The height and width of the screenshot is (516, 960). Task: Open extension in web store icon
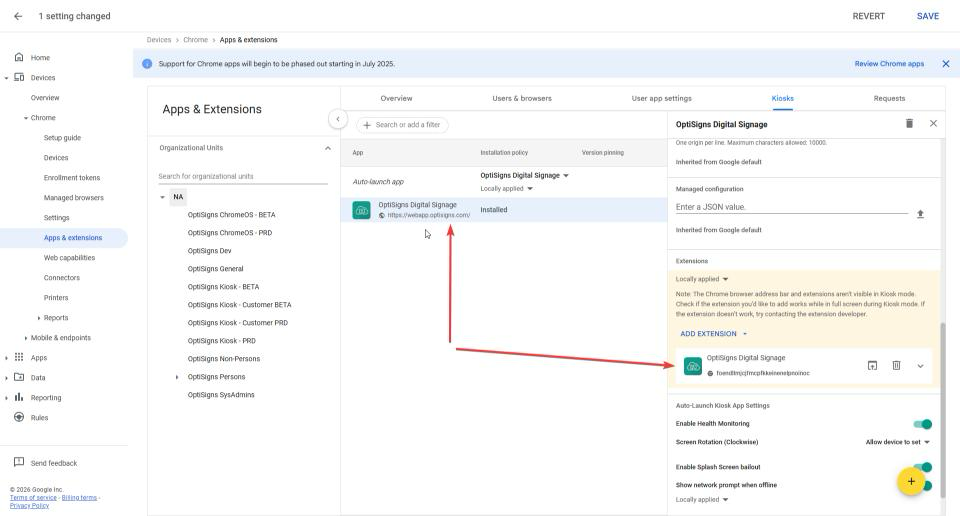click(872, 365)
